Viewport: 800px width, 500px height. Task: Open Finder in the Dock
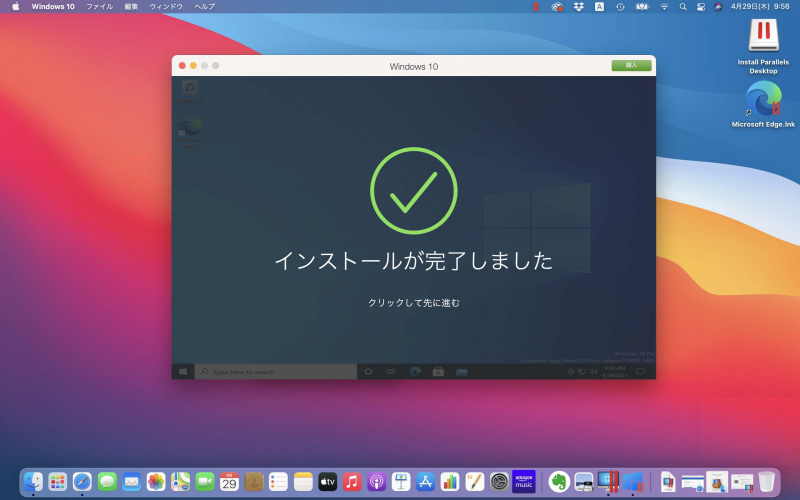[x=33, y=481]
